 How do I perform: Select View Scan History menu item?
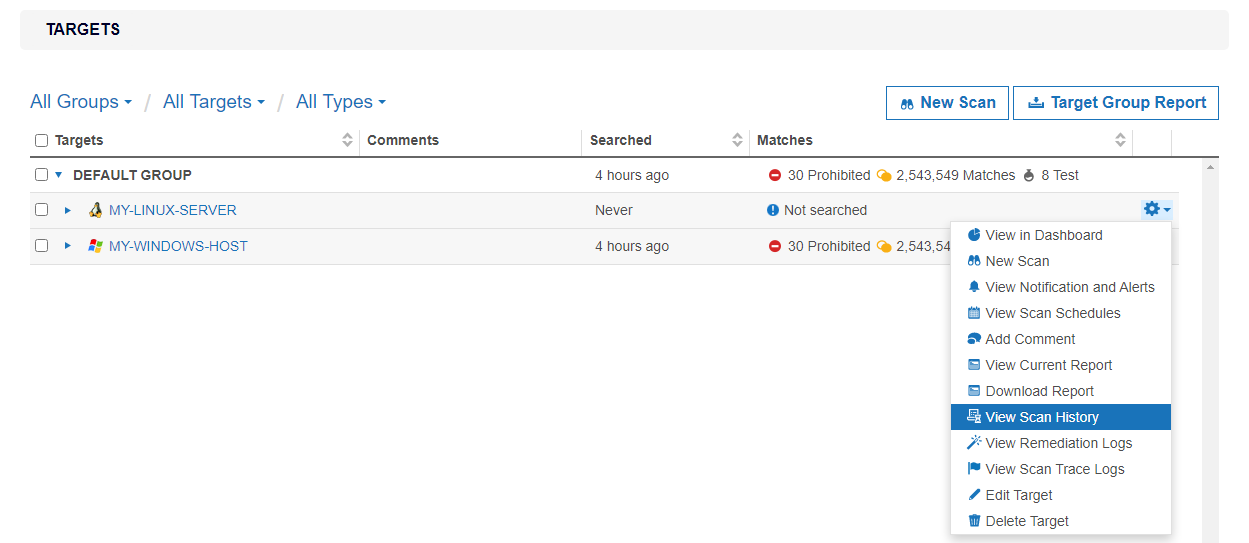coord(1041,417)
